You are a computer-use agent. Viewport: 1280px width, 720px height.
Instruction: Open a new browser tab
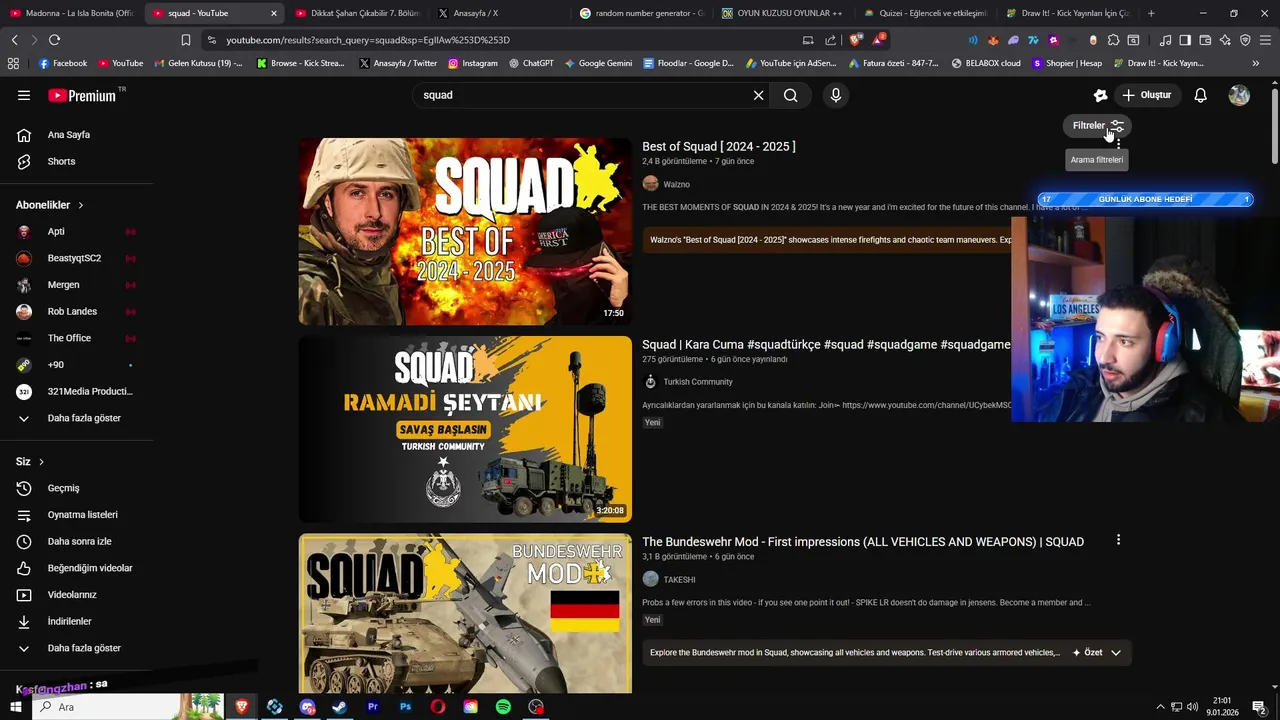click(1151, 13)
